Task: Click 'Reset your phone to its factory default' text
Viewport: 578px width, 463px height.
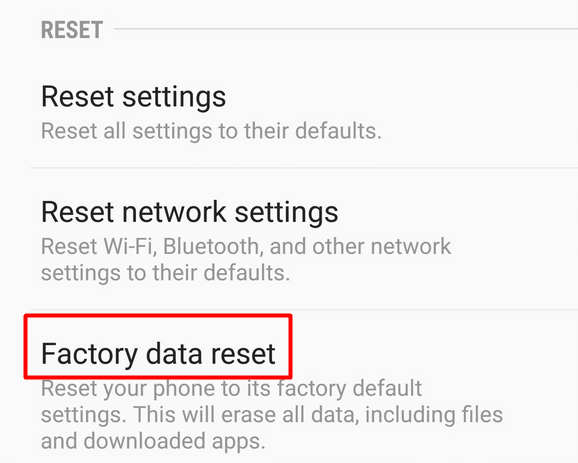Action: point(231,388)
